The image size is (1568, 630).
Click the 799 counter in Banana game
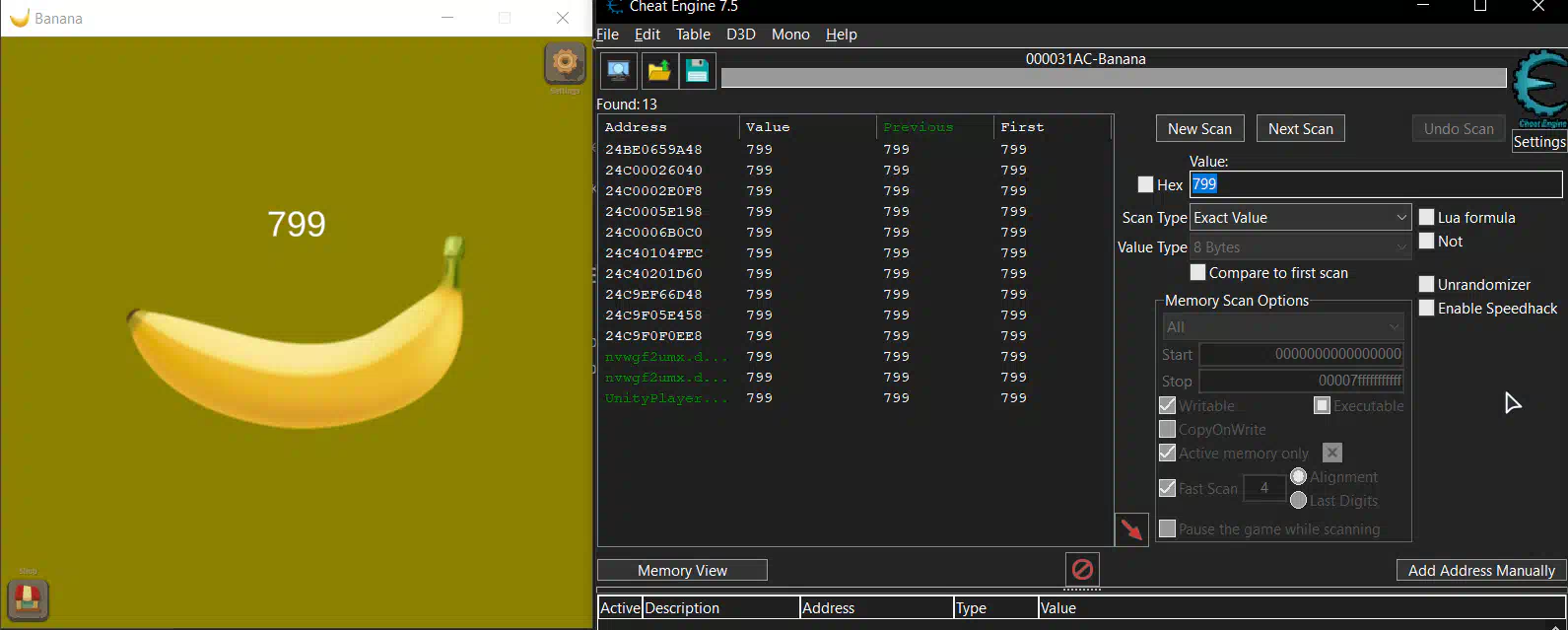point(297,224)
